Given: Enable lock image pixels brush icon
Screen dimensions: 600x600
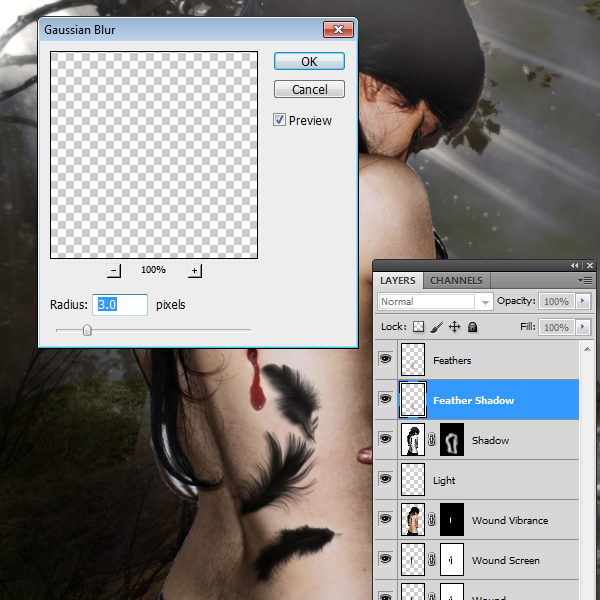Looking at the screenshot, I should (436, 327).
